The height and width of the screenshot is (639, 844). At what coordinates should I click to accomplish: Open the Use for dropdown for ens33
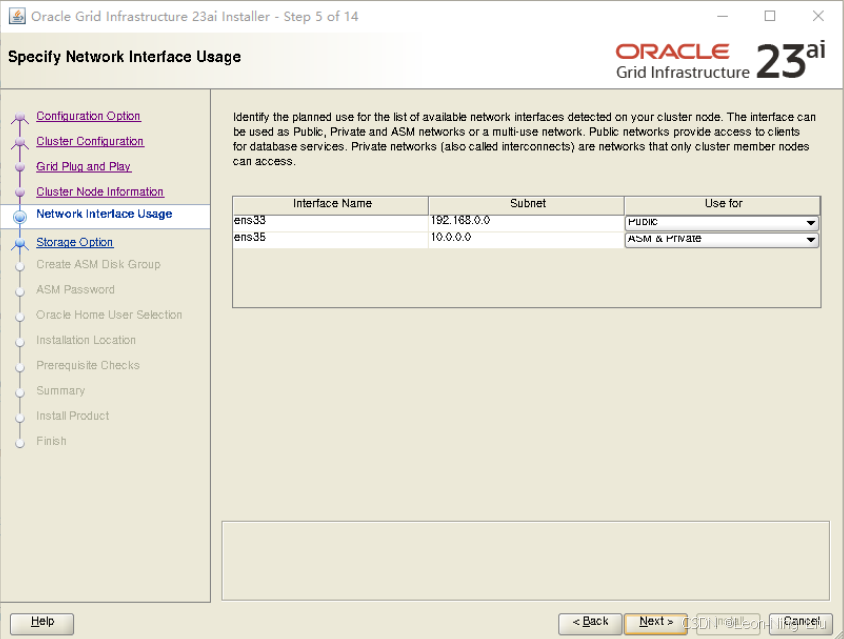pos(722,222)
